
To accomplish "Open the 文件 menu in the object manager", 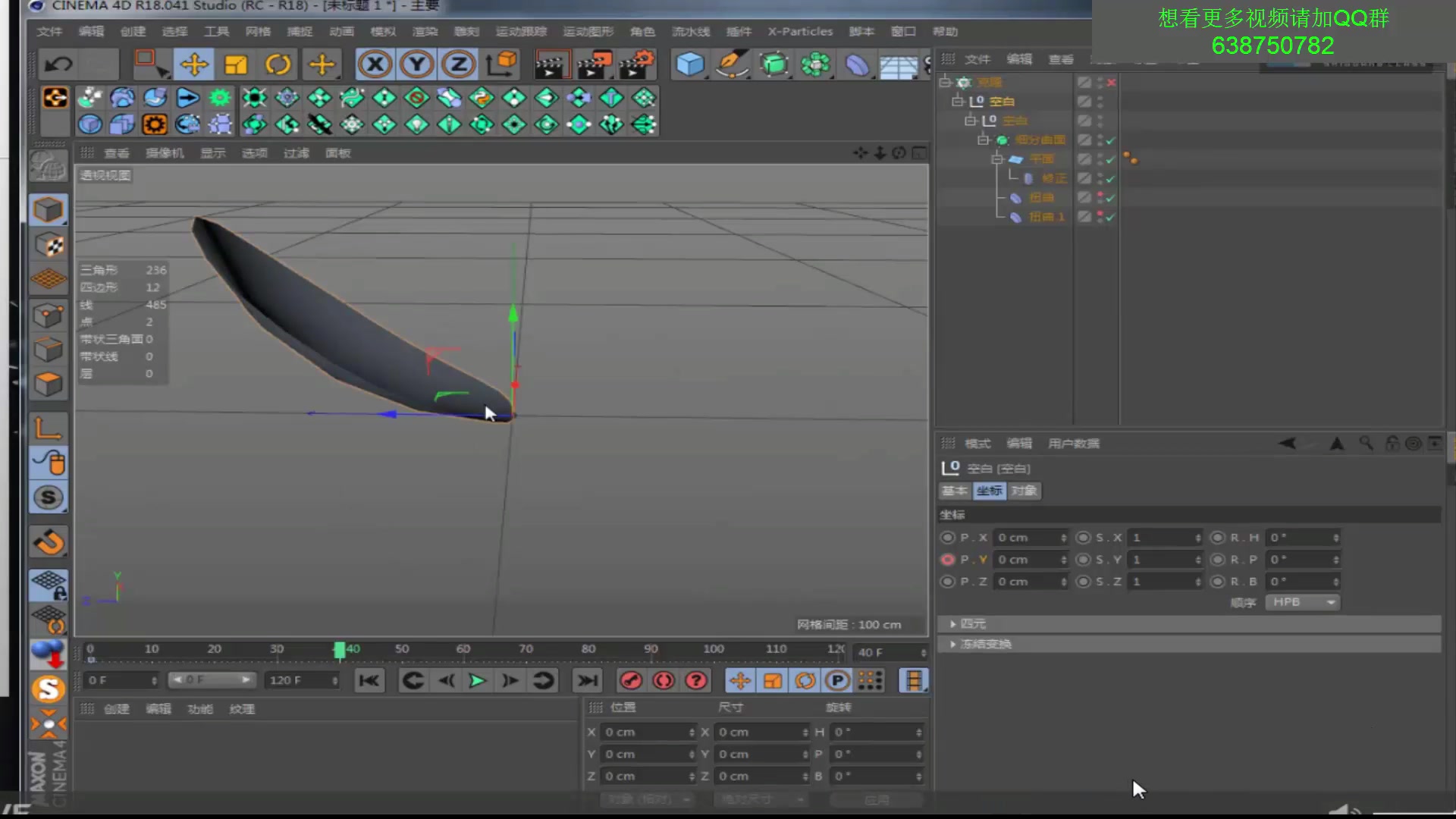I will pos(977,58).
